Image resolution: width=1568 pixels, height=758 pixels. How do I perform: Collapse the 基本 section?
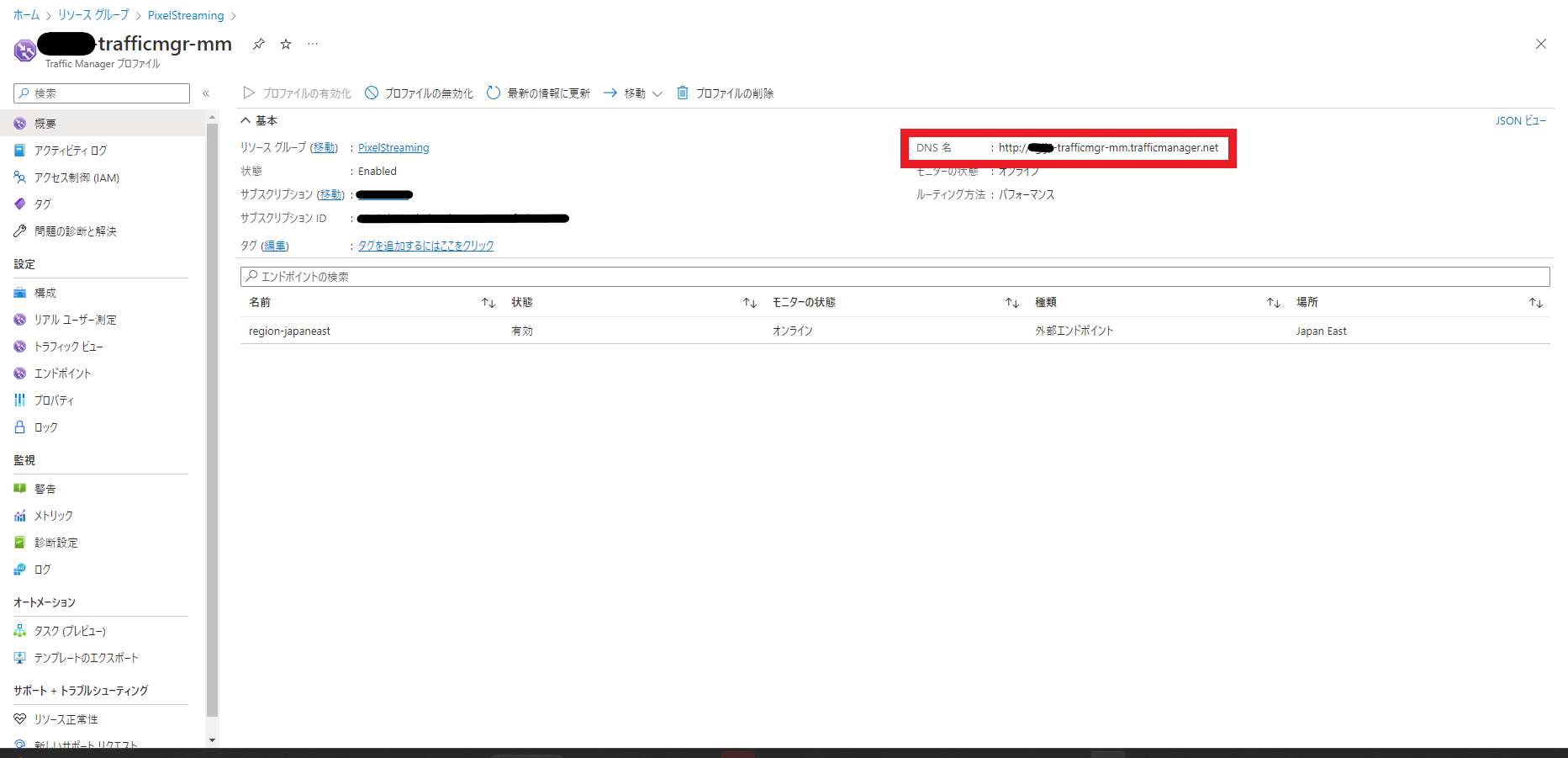(x=245, y=120)
